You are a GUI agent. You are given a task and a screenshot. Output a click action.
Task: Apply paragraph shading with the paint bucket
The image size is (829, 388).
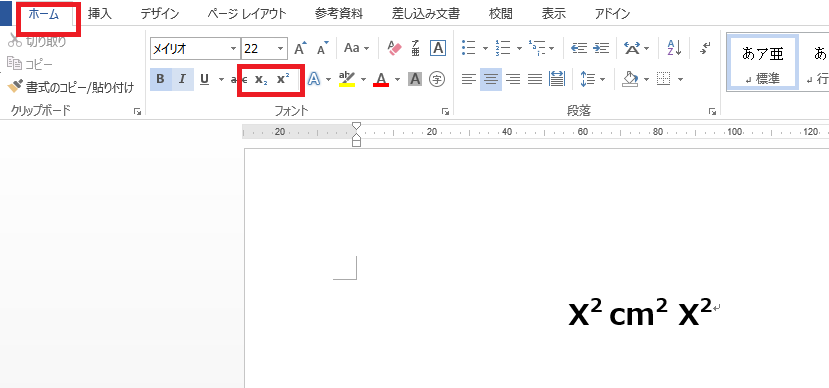click(630, 79)
